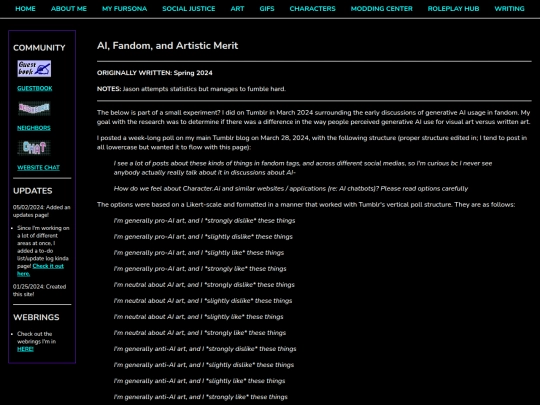Click option 'anti-AI art, and I *strongly like*'
This screenshot has width=540, height=405.
(200, 397)
